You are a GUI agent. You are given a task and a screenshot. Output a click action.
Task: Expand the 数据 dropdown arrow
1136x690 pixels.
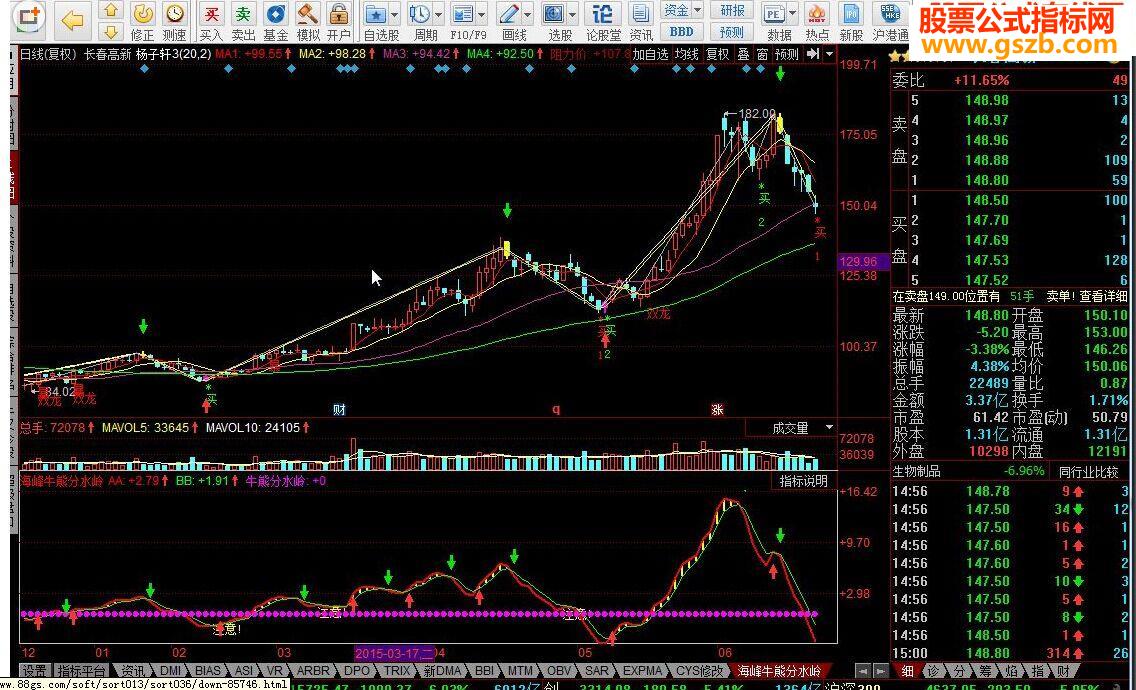[x=793, y=14]
